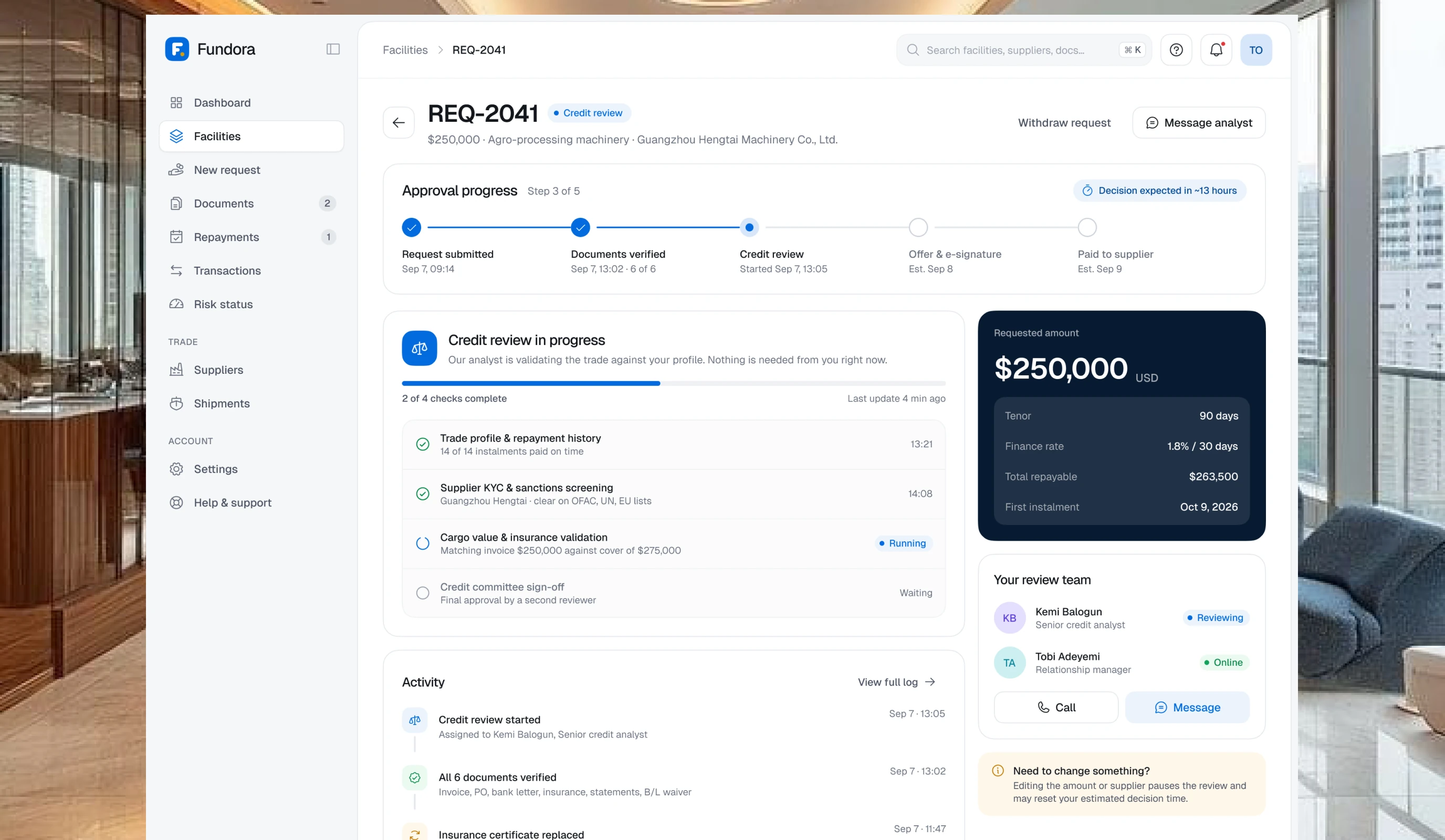Click the Message analyst button
The width and height of the screenshot is (1445, 840).
[1198, 123]
